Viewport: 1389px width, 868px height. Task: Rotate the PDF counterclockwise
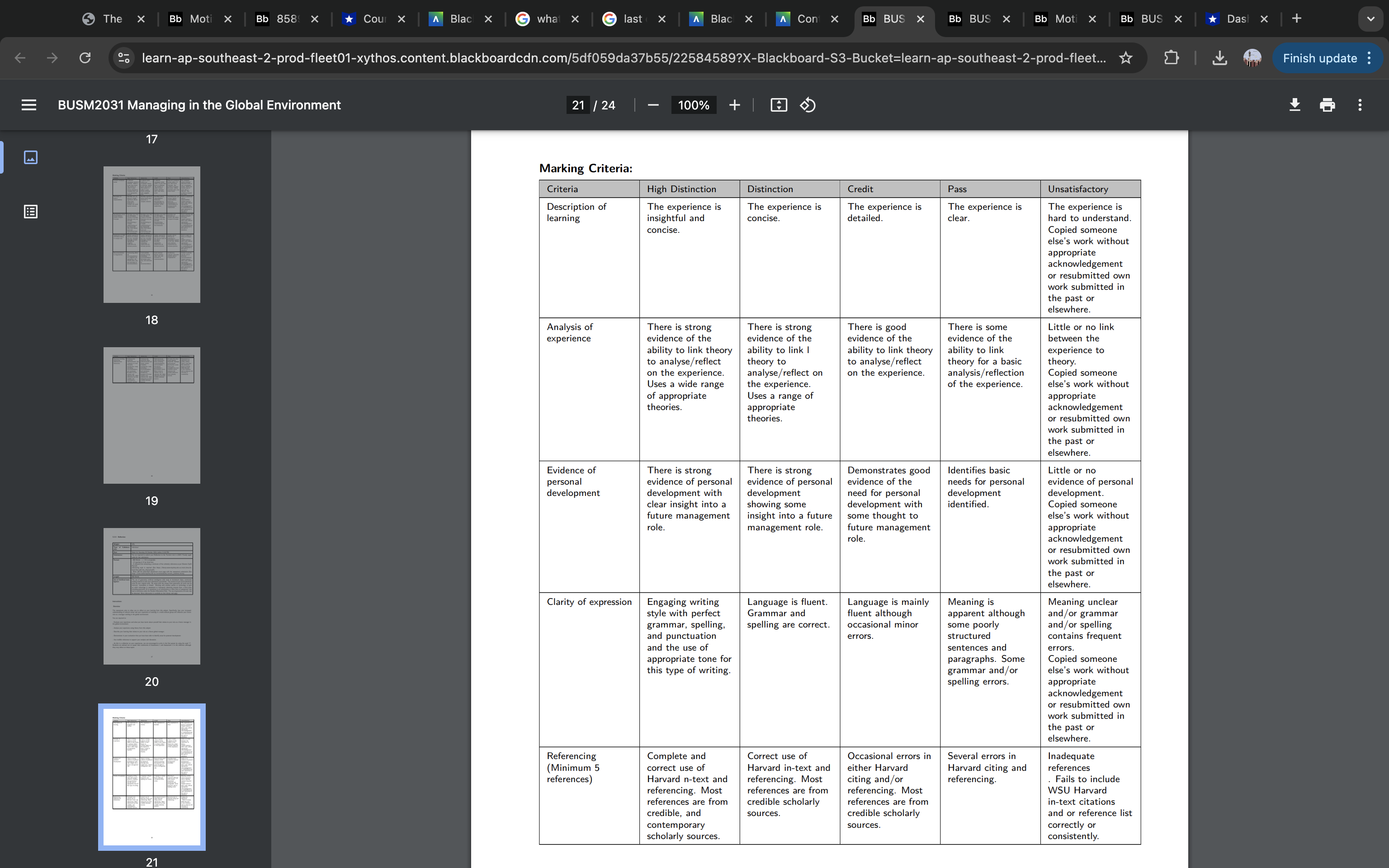808,104
